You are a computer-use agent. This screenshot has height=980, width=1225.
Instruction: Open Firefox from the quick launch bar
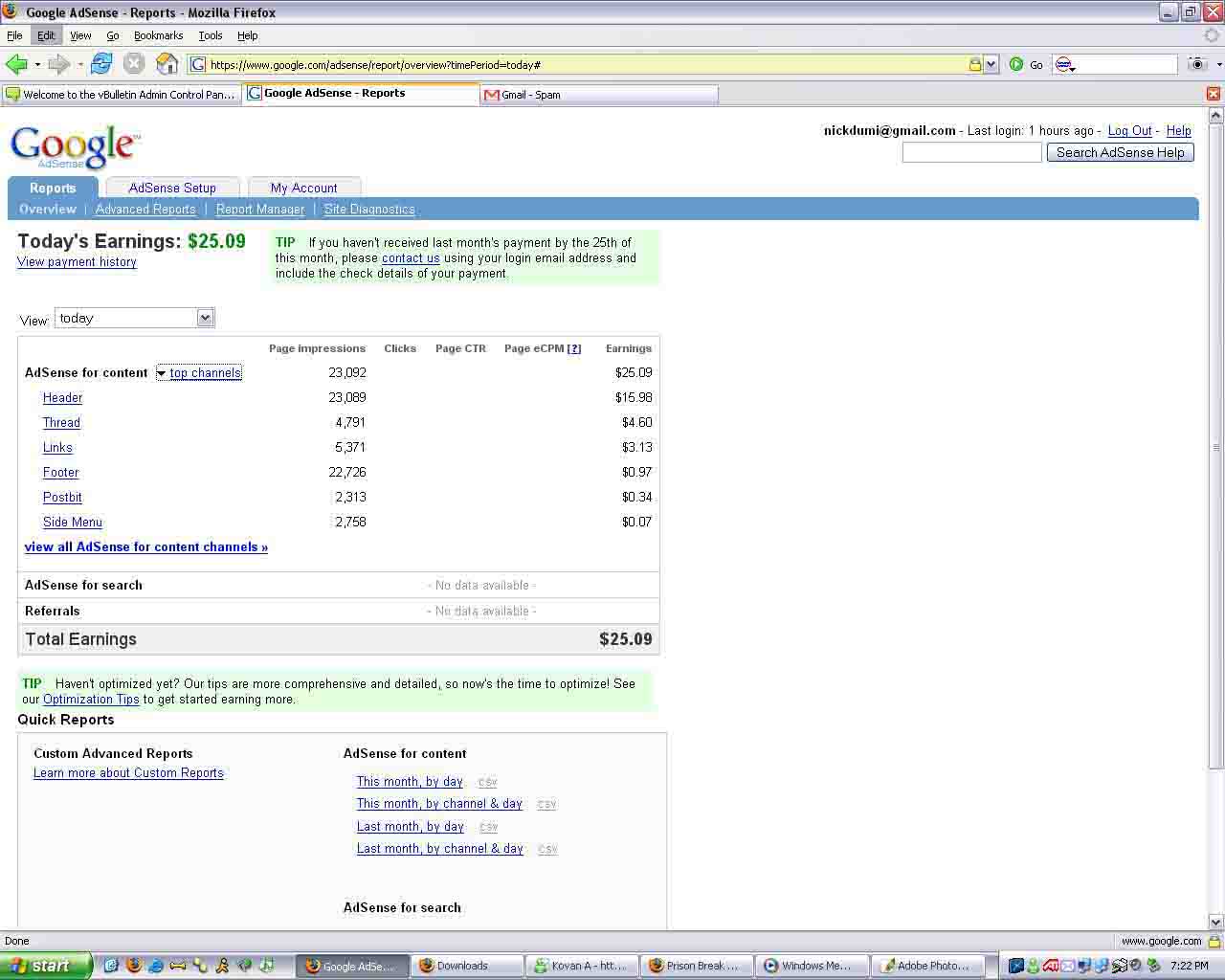point(133,966)
